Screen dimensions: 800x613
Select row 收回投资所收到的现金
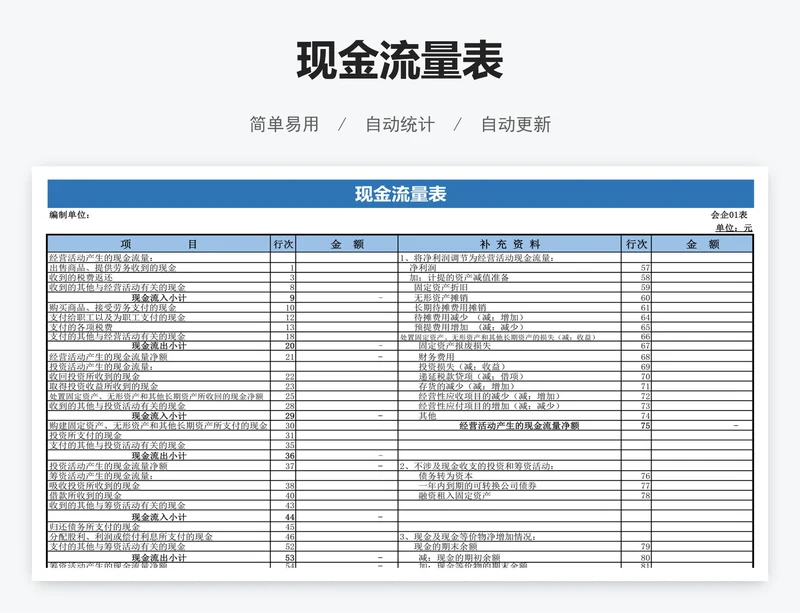(x=94, y=376)
